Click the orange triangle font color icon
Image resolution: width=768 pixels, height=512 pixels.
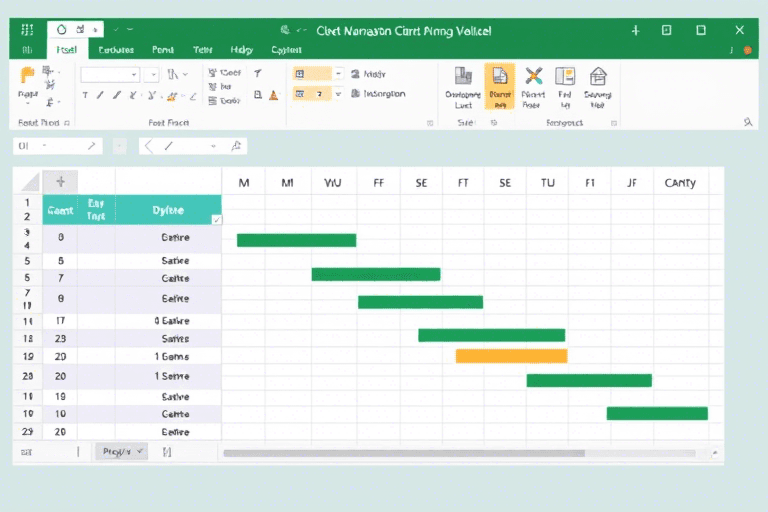click(x=274, y=95)
